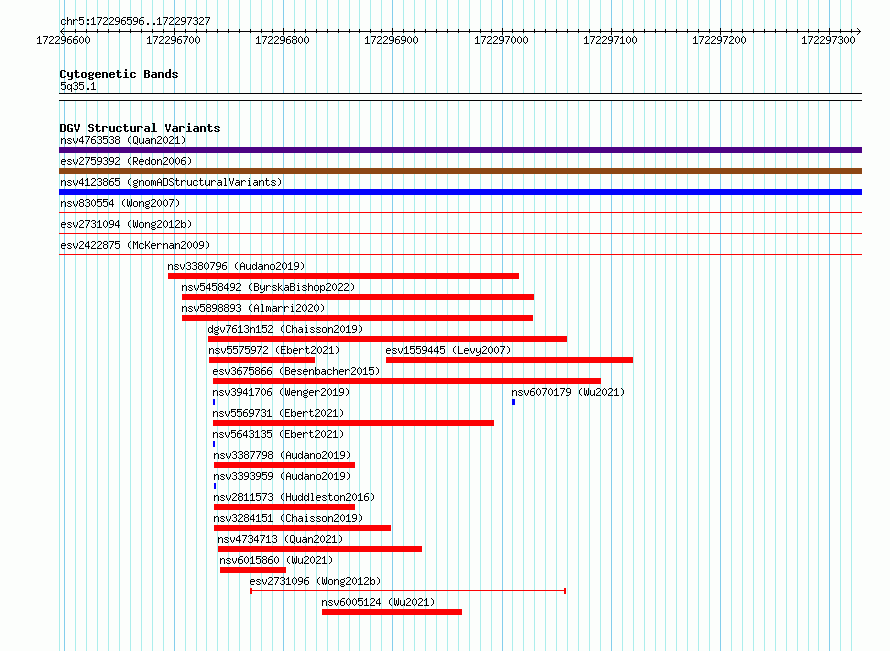The height and width of the screenshot is (651, 890).
Task: Open nsv3393959 (Audano2019) label
Action: (282, 476)
